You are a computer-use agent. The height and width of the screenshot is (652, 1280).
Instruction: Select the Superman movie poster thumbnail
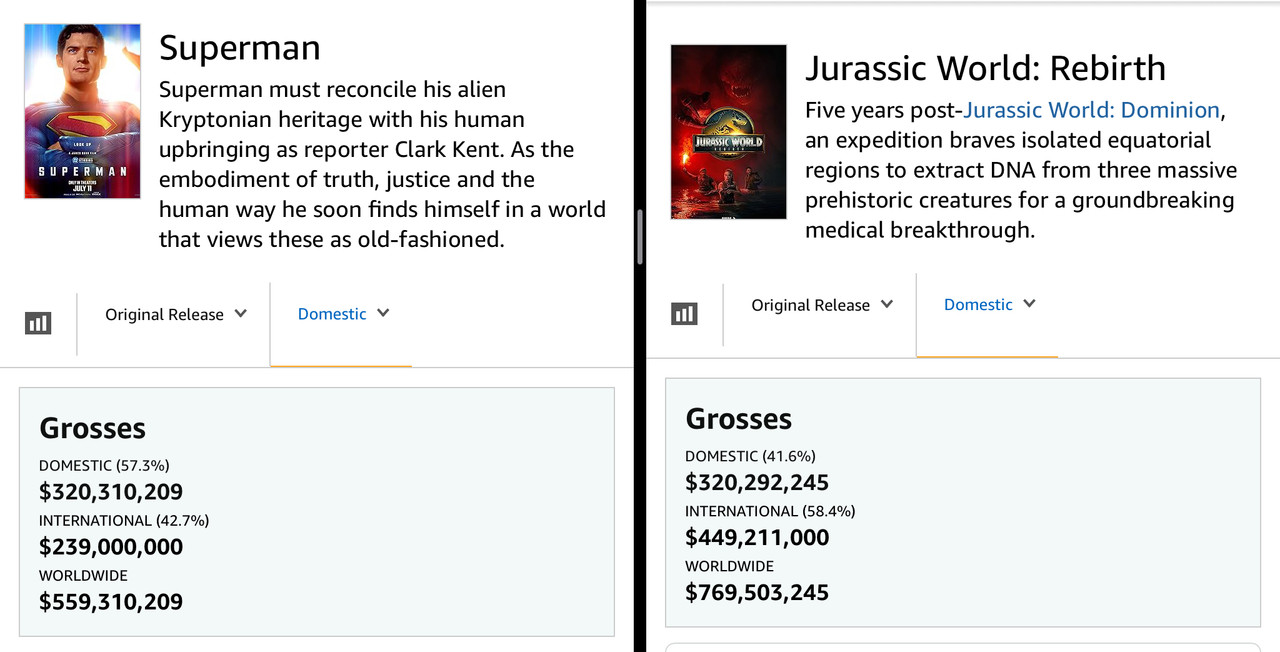tap(82, 111)
